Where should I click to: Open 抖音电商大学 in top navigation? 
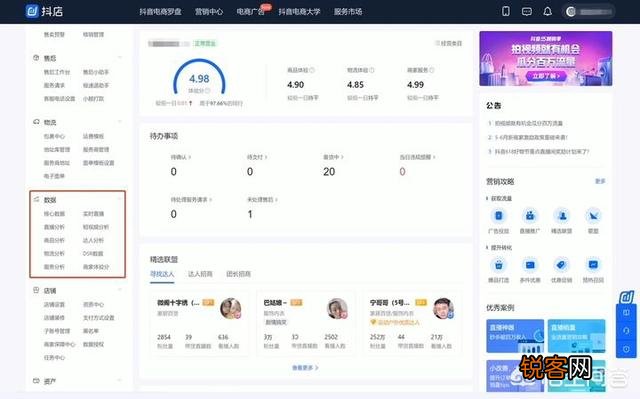299,12
